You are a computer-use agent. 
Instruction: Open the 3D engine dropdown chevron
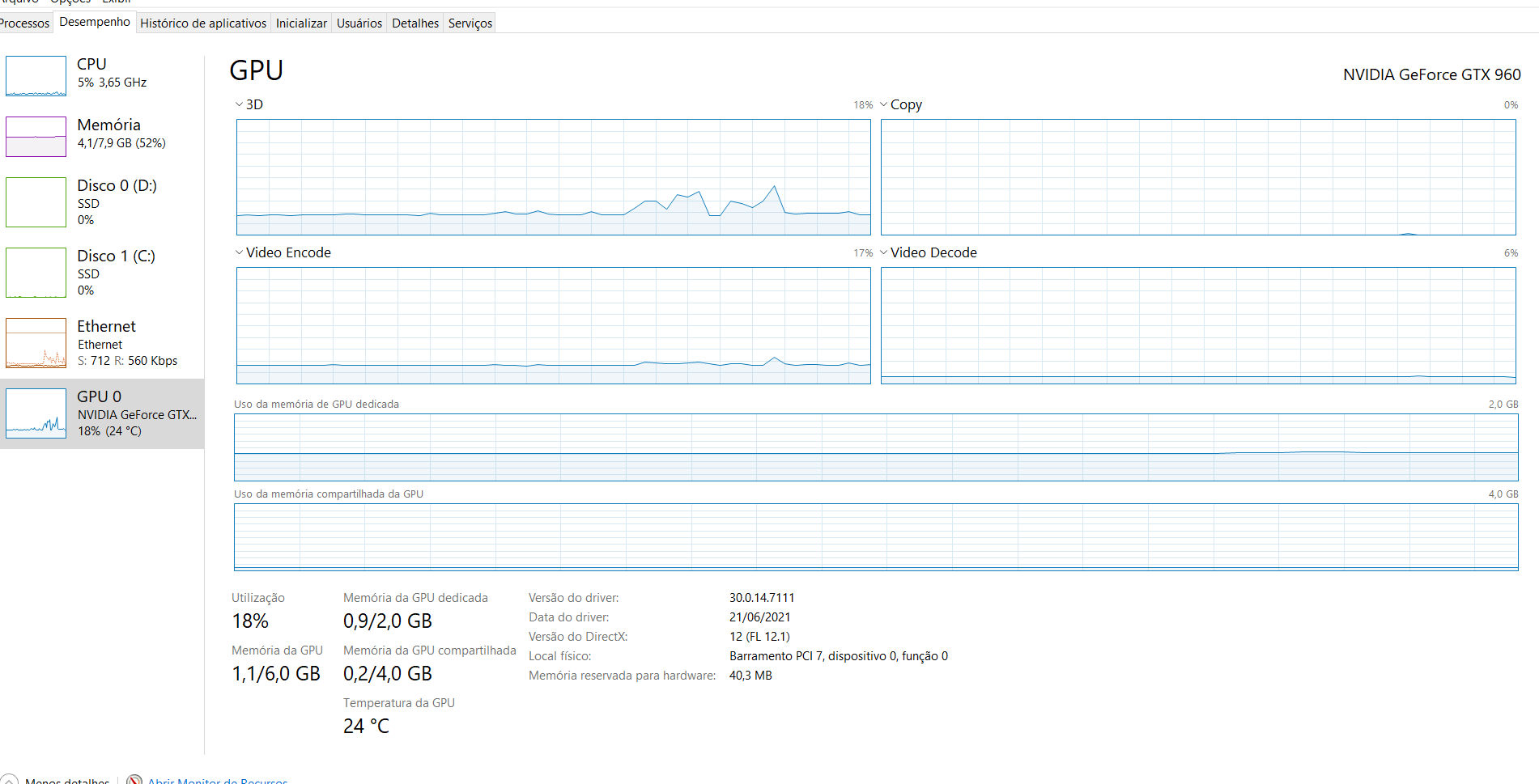[x=239, y=104]
